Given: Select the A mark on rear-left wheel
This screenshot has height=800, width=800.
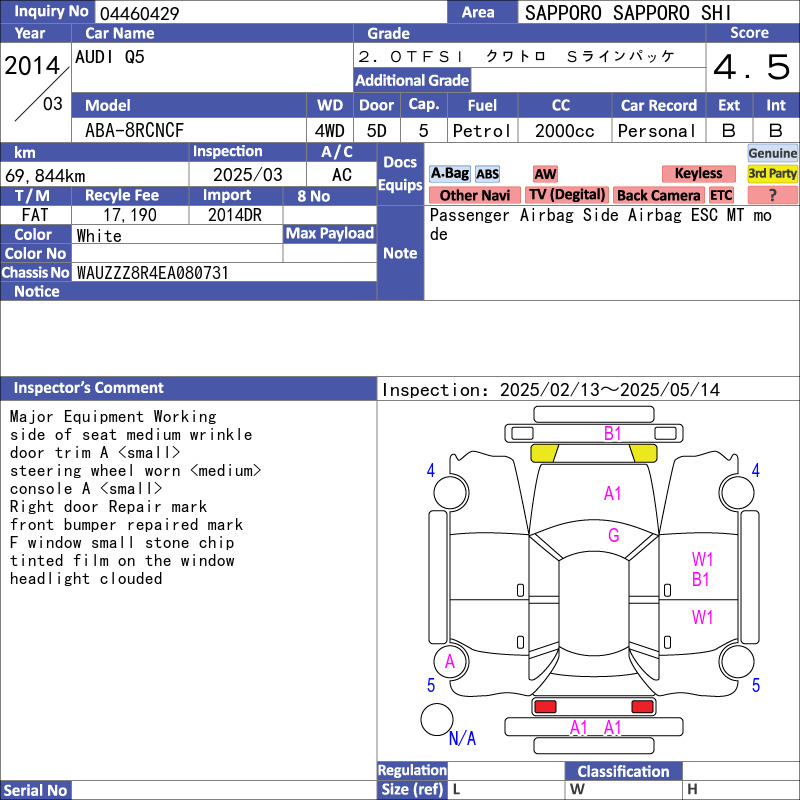Looking at the screenshot, I should 450,661.
